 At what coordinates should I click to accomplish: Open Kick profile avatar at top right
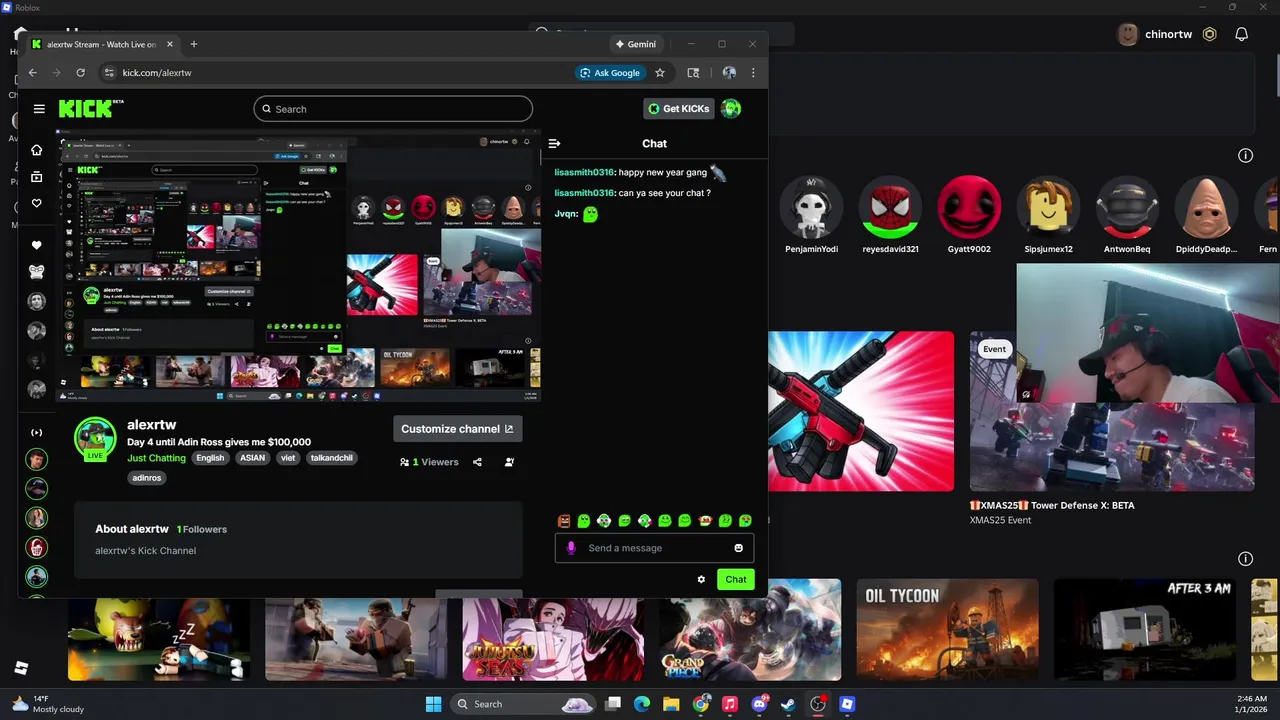(731, 109)
